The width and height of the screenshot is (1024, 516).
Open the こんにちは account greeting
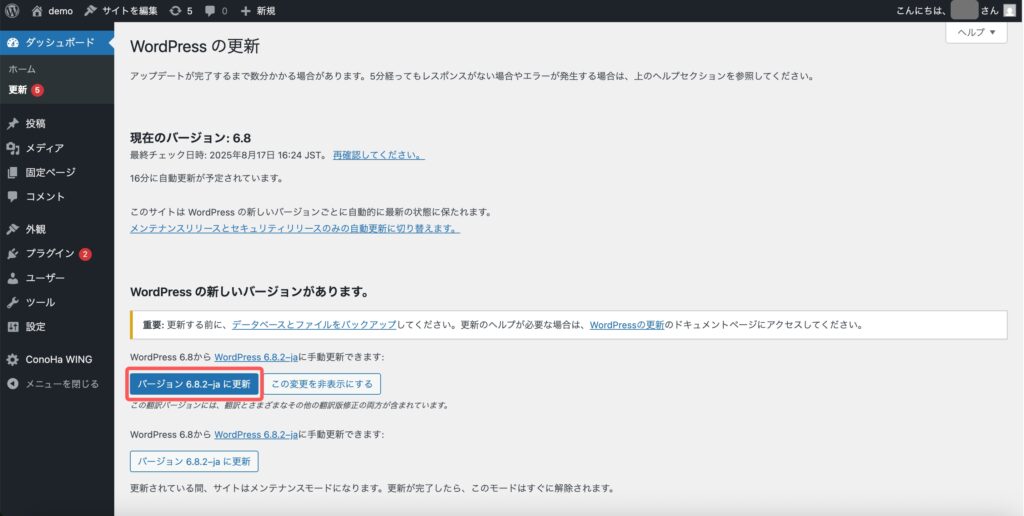[947, 10]
